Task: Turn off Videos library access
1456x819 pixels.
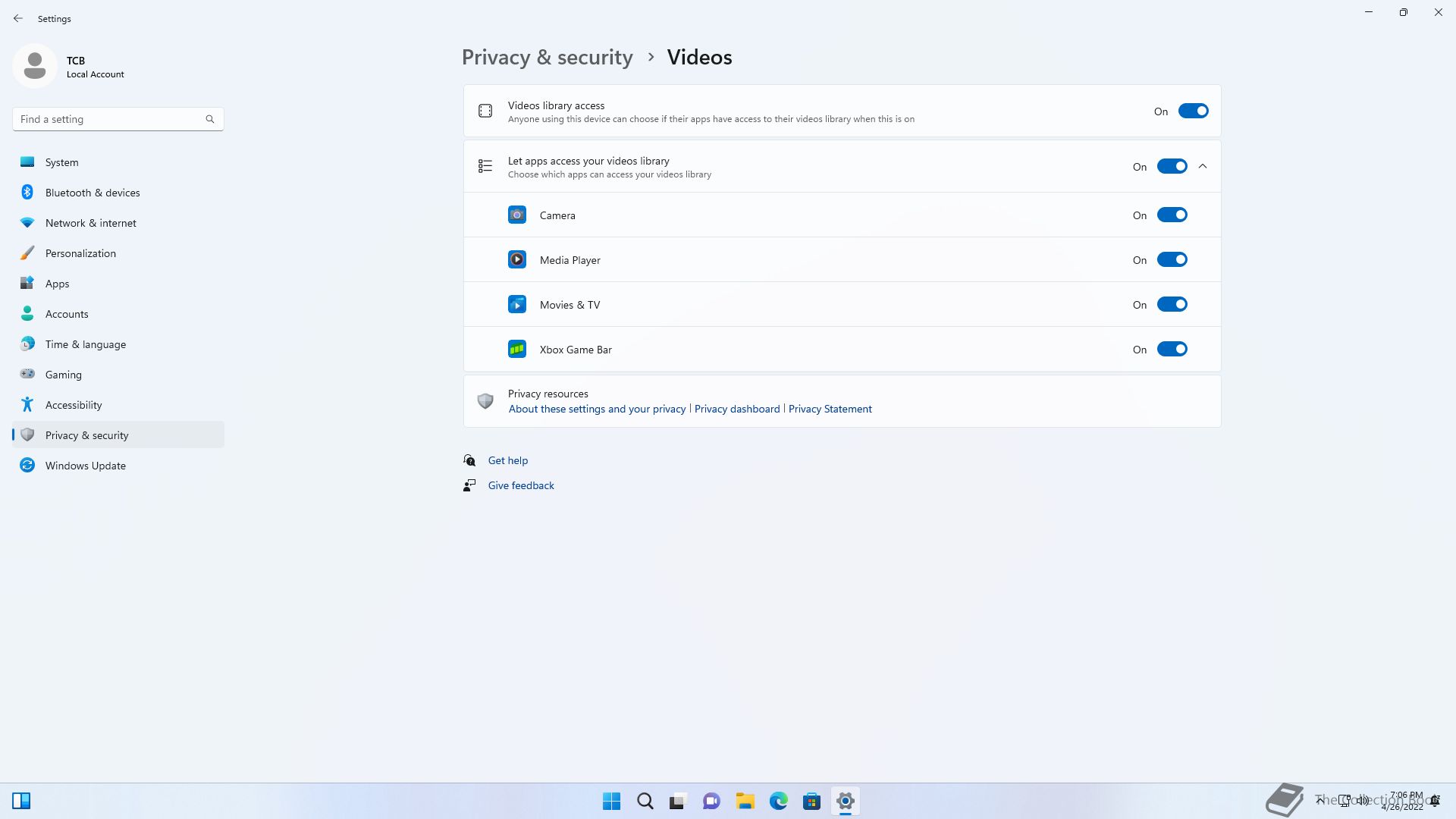Action: (x=1194, y=111)
